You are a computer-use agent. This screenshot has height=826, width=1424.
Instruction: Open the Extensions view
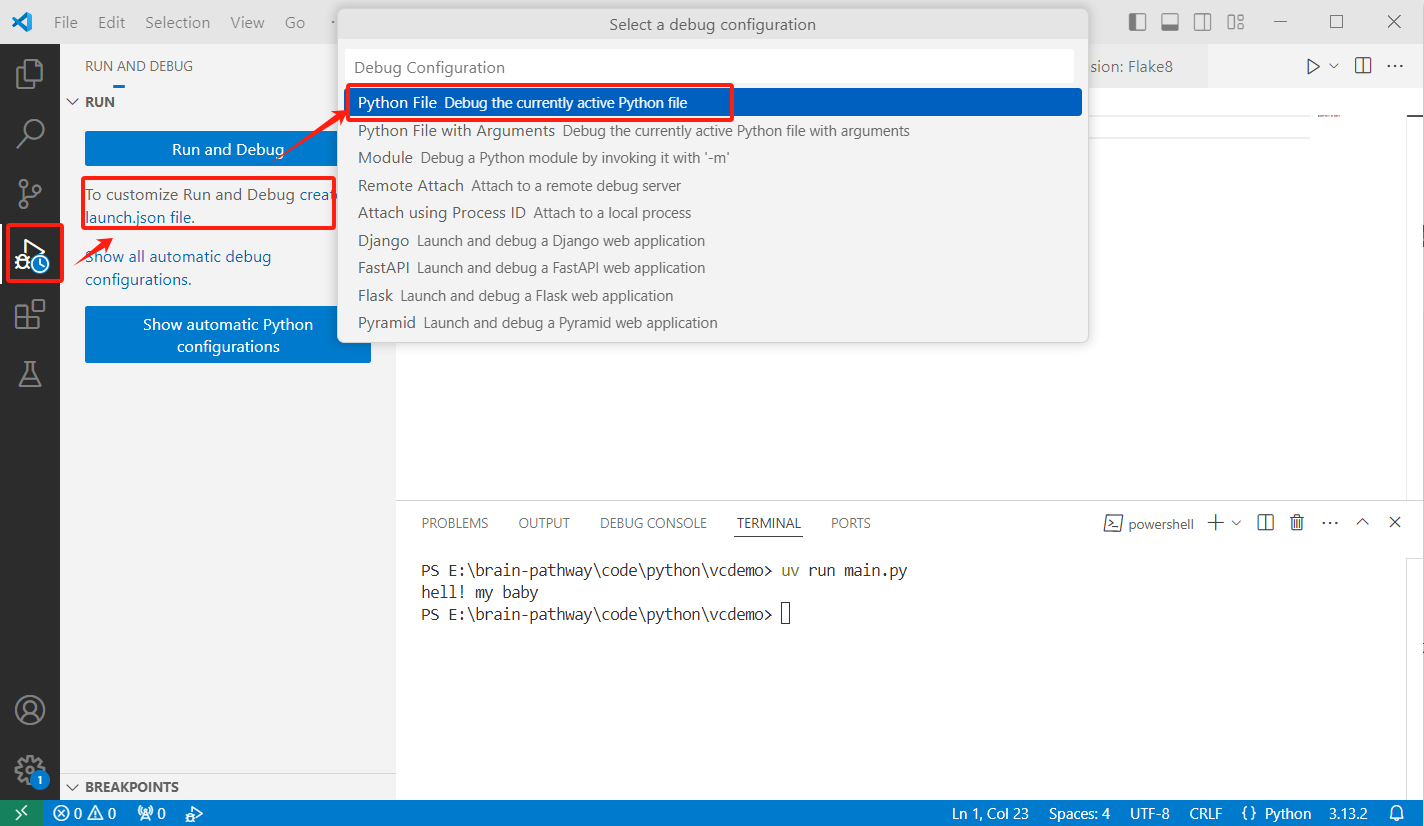30,314
